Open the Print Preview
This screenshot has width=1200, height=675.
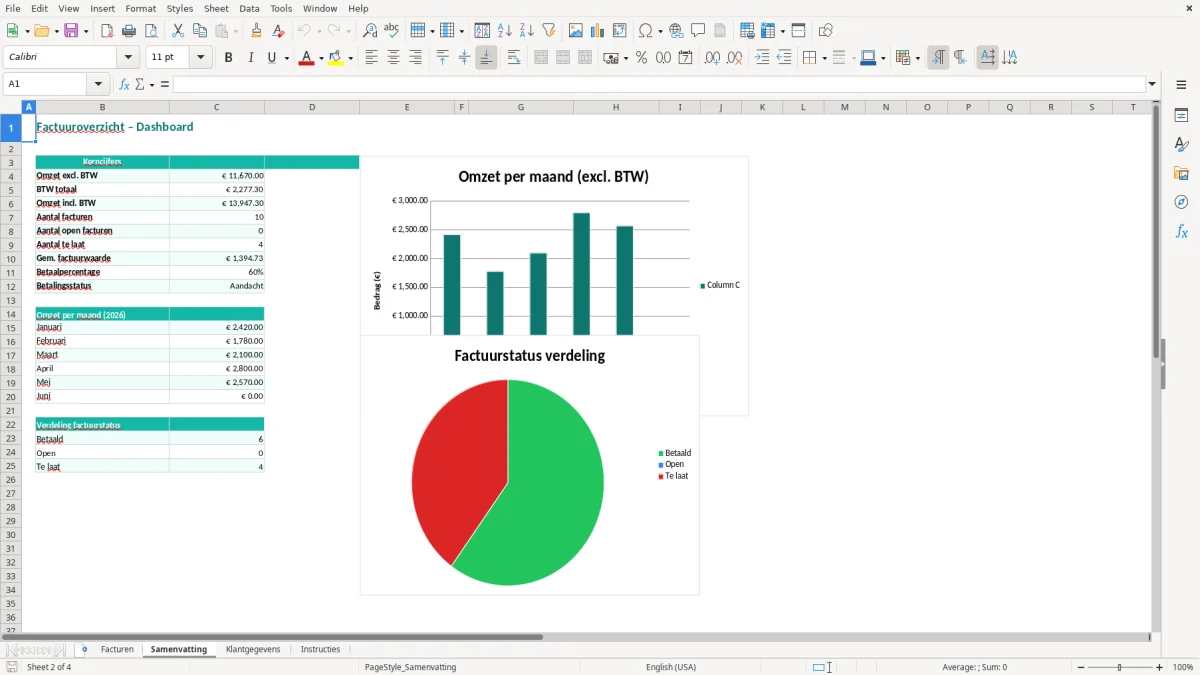[x=151, y=31]
